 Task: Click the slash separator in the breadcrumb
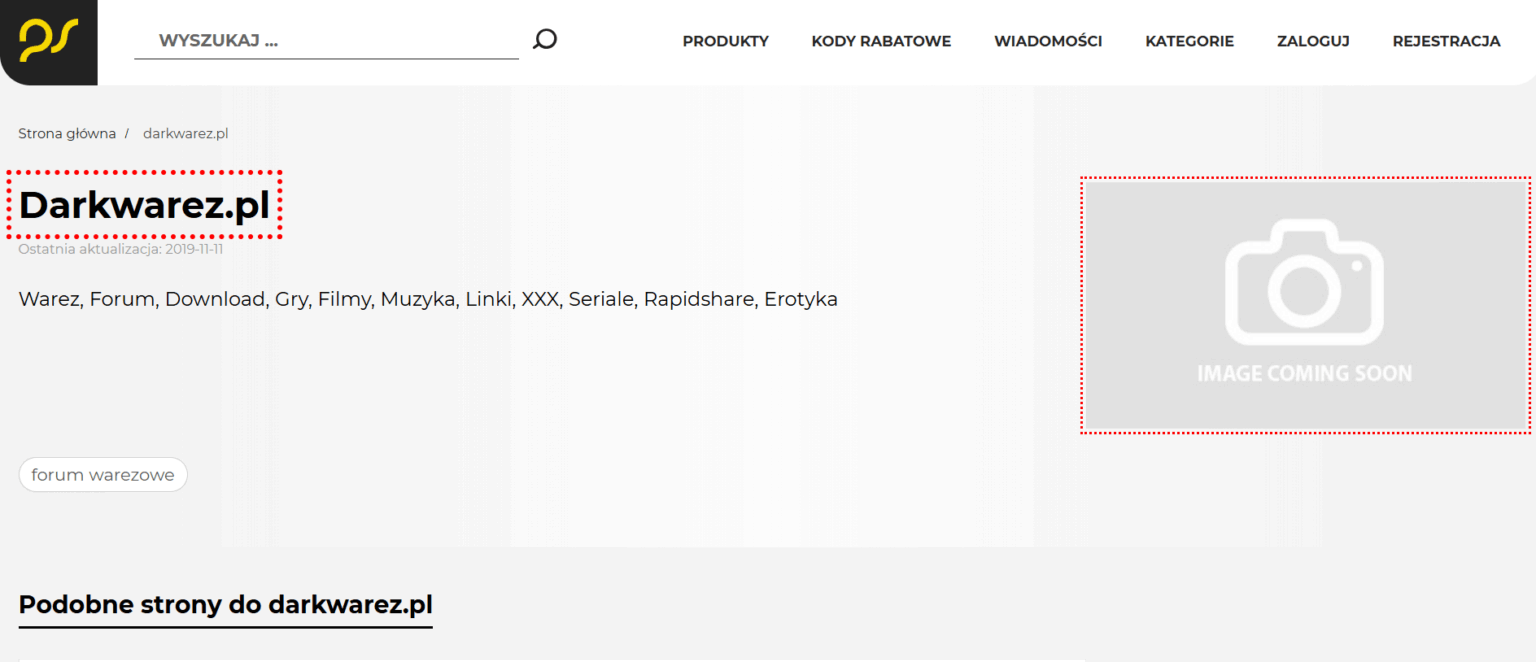(x=127, y=133)
